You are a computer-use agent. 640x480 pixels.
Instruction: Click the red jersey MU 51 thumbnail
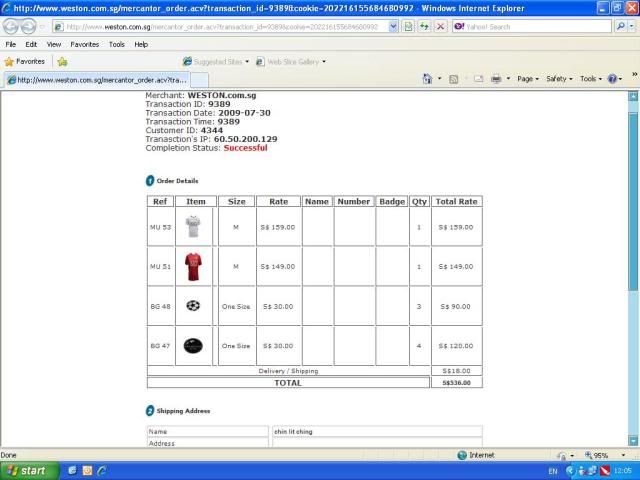tap(193, 267)
